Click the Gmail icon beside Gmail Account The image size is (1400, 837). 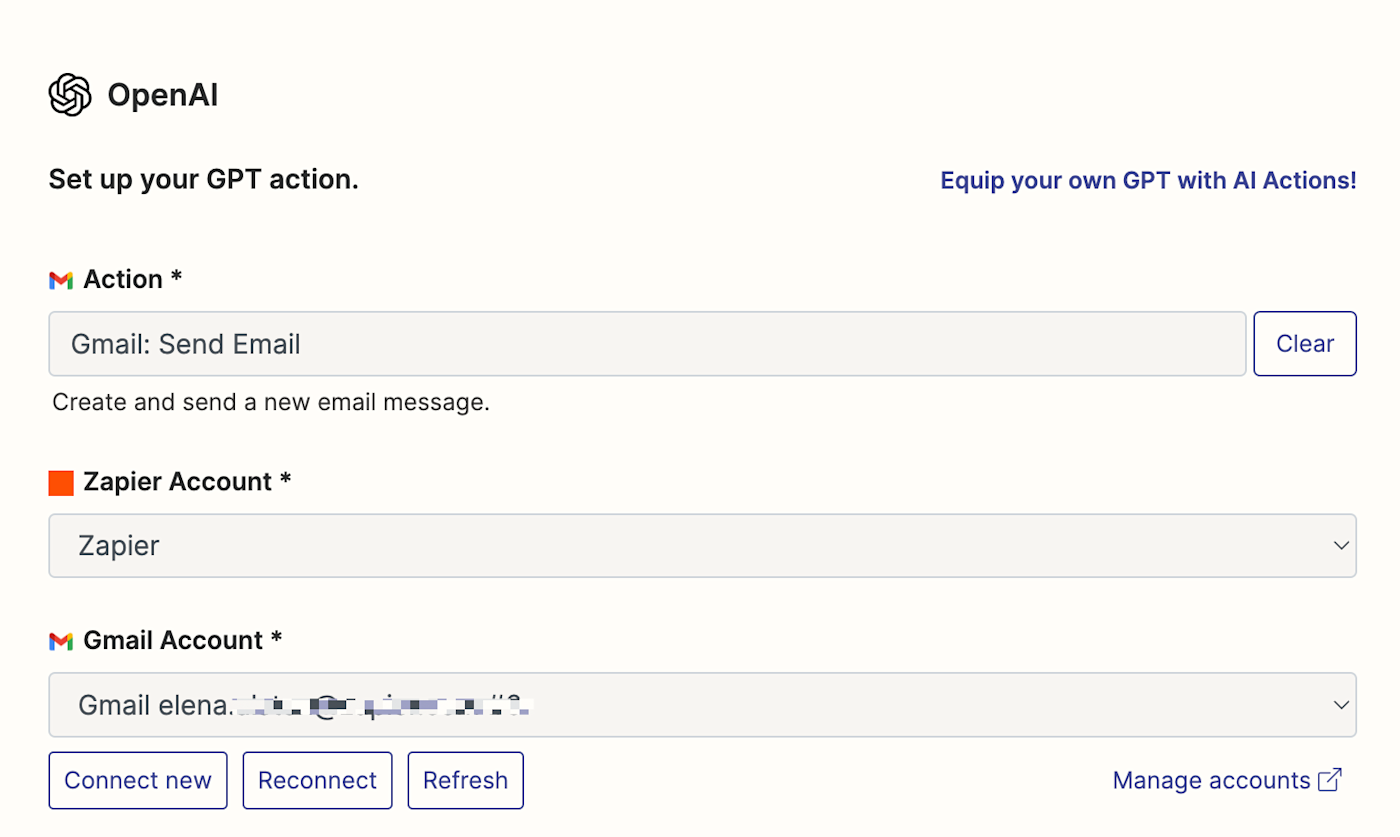coord(61,641)
